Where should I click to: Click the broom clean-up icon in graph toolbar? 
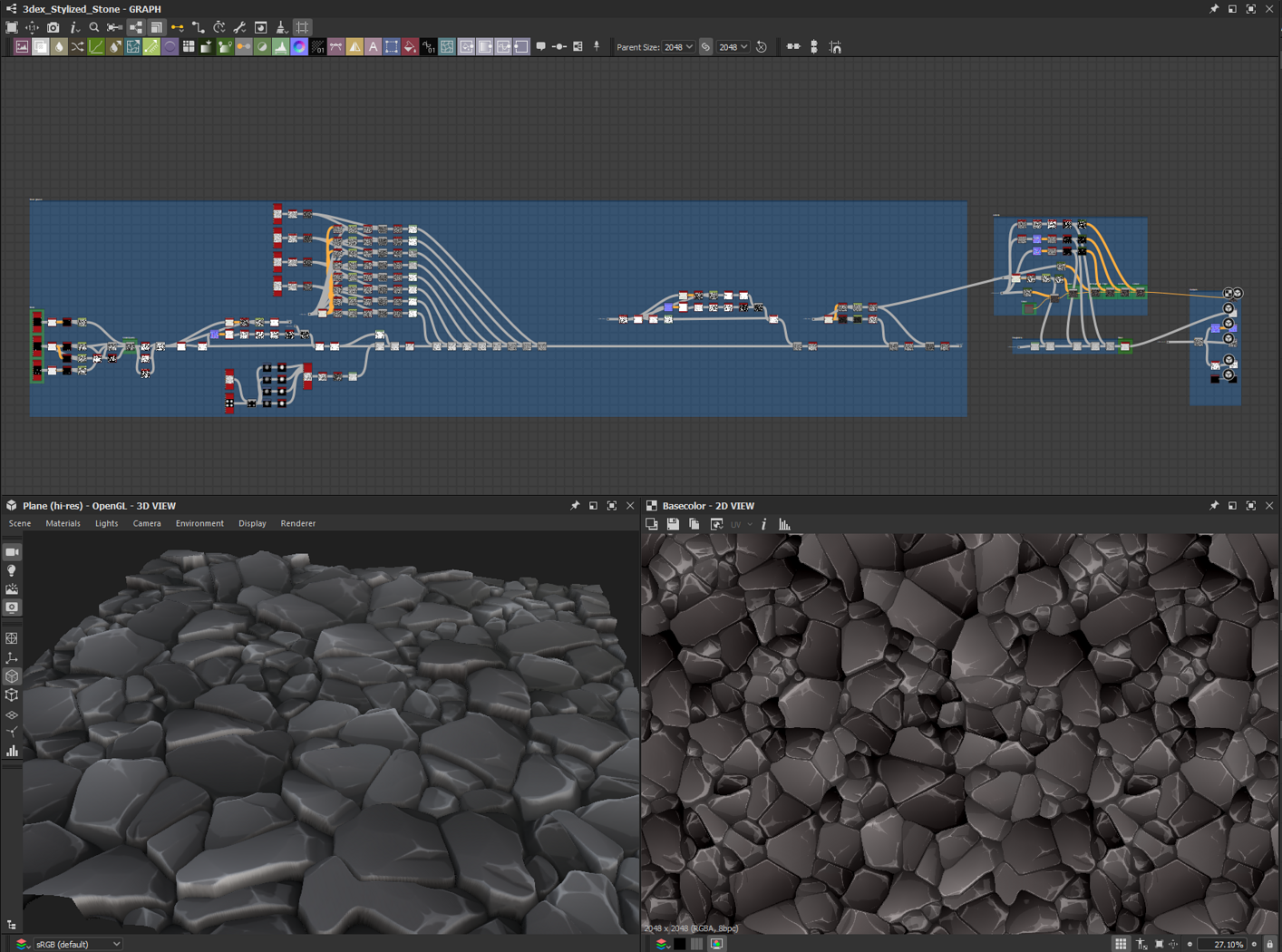281,27
